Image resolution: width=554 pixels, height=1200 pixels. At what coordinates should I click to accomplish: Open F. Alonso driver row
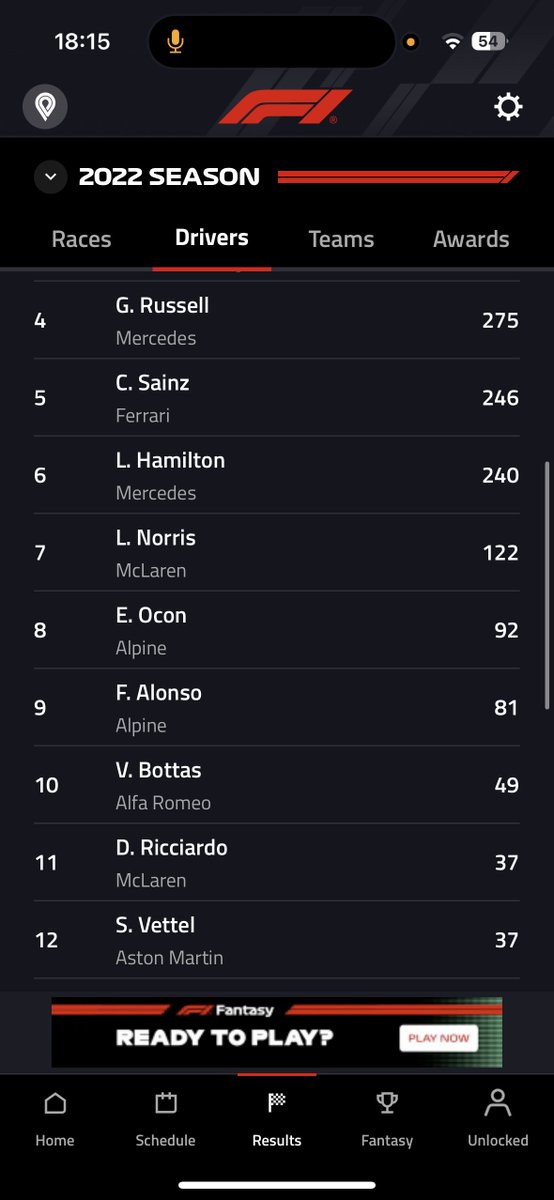(277, 708)
